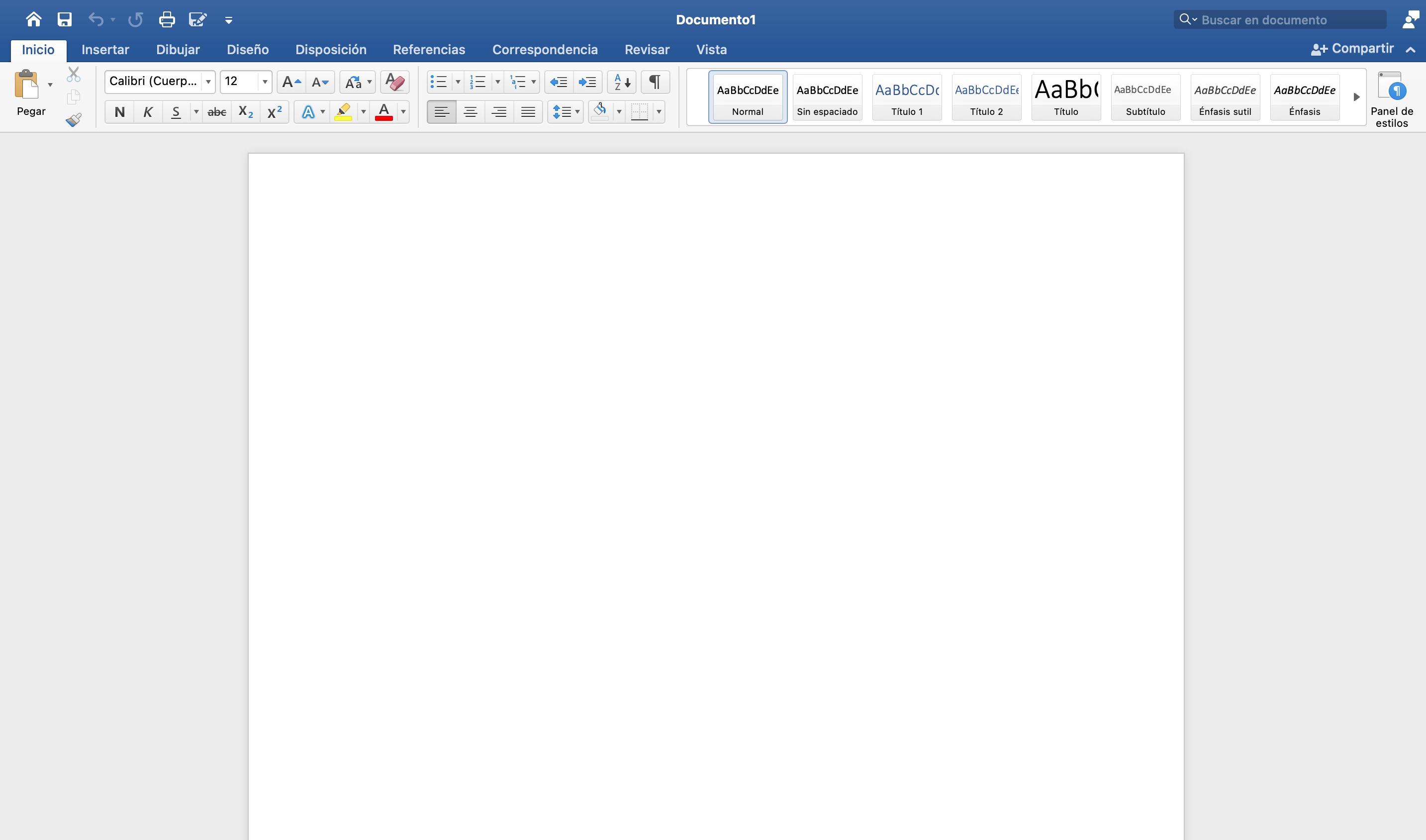Click the Print icon in title bar

pos(167,20)
